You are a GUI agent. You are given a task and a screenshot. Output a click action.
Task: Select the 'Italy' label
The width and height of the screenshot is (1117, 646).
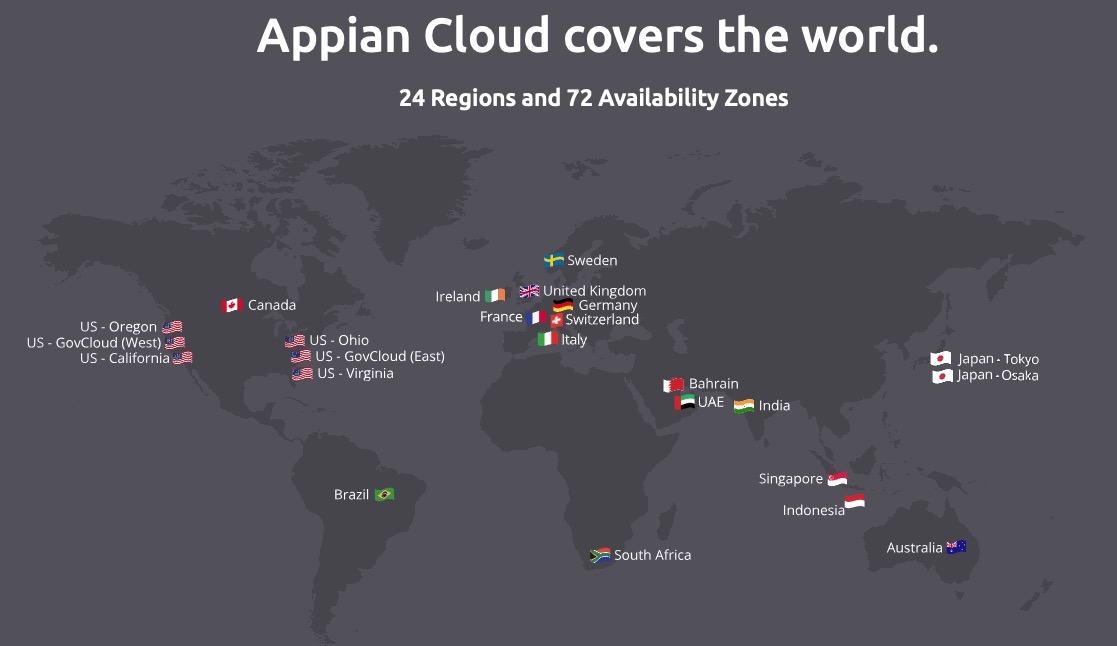tap(574, 340)
